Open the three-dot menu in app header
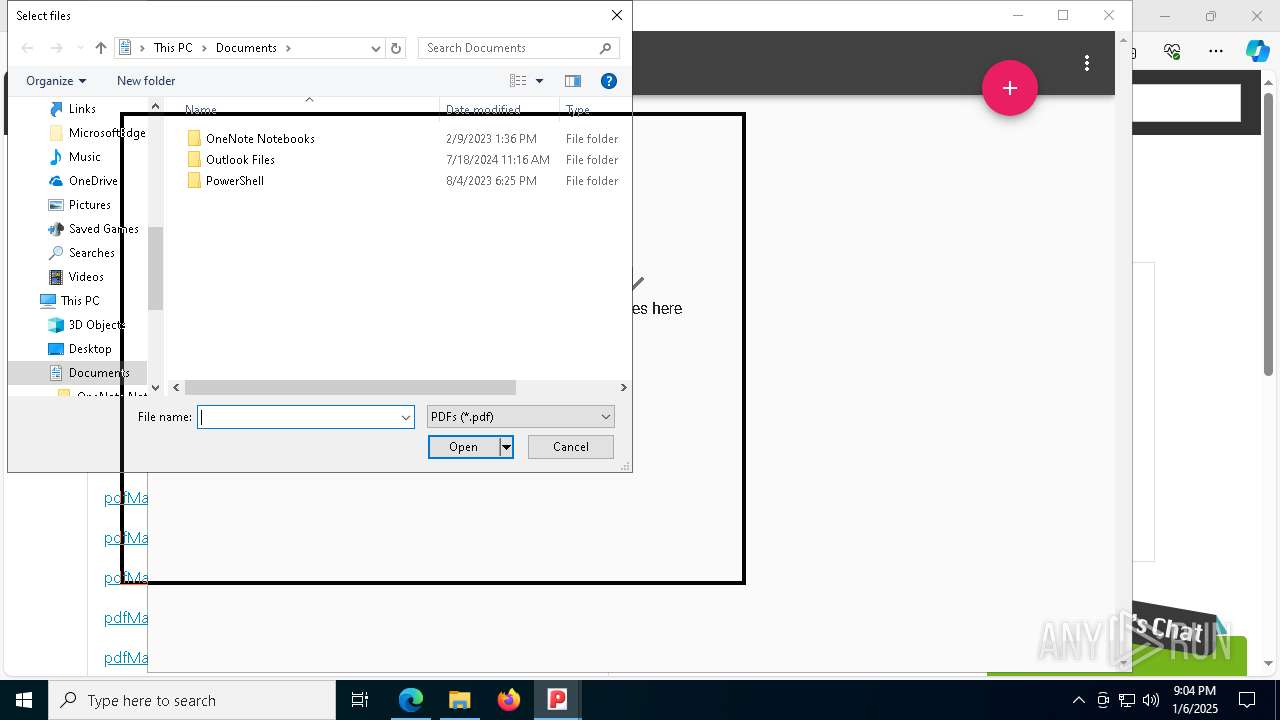1280x720 pixels. (x=1087, y=63)
